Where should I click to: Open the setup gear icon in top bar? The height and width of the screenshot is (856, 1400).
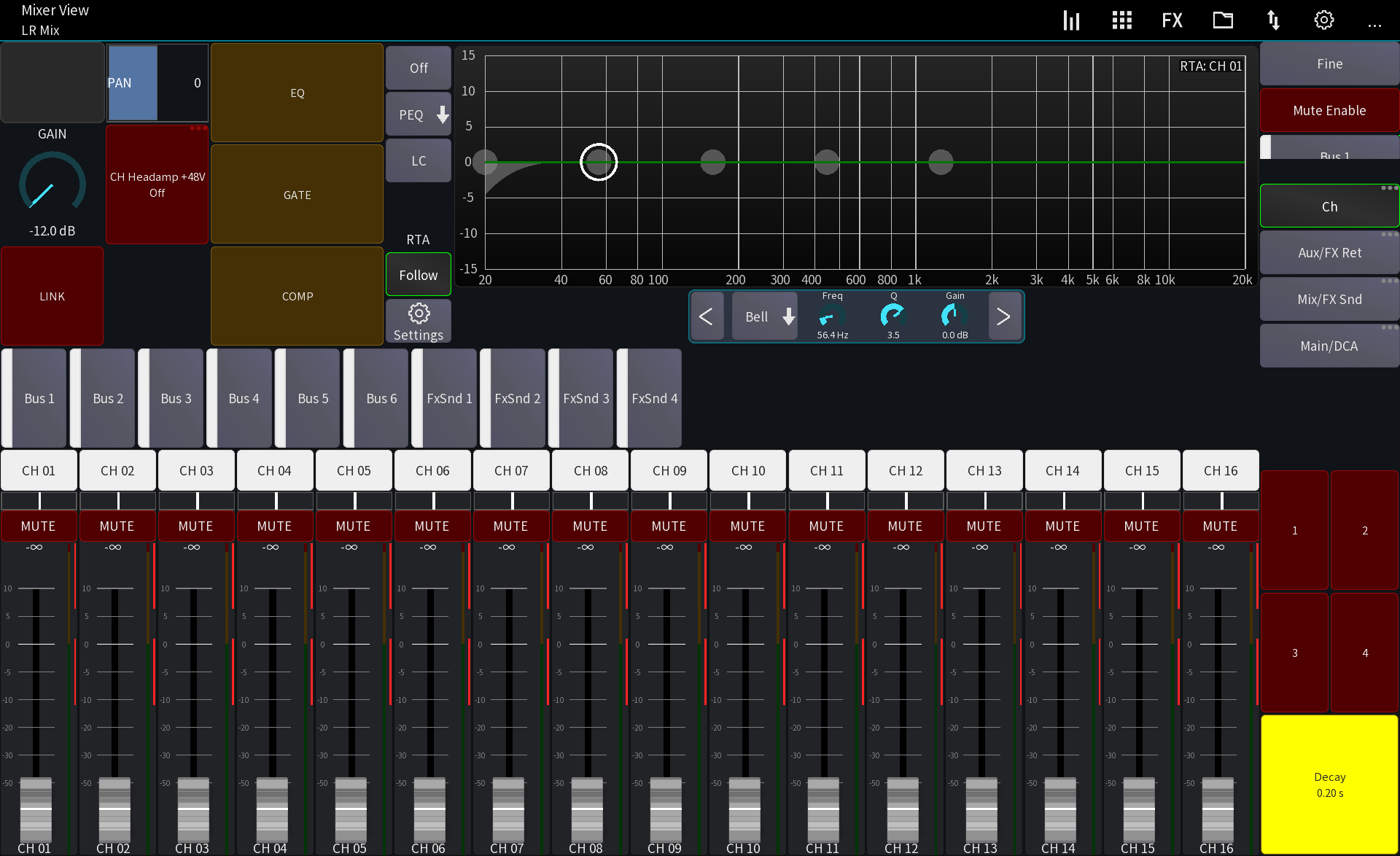click(1323, 20)
